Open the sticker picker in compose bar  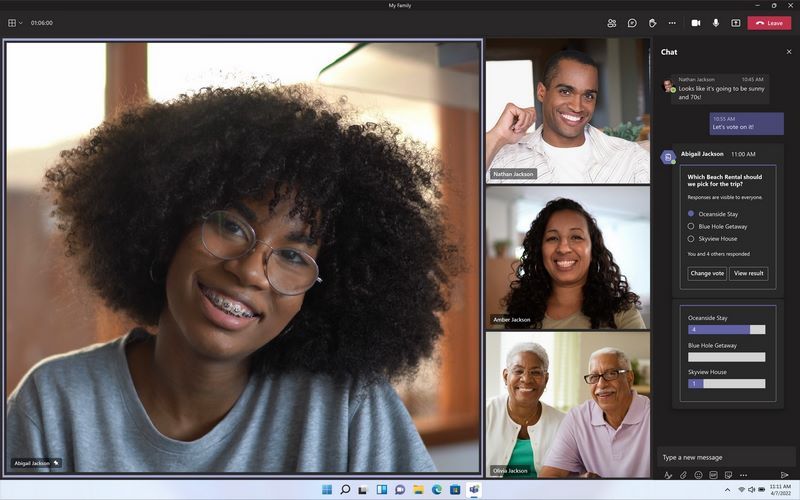coord(728,475)
